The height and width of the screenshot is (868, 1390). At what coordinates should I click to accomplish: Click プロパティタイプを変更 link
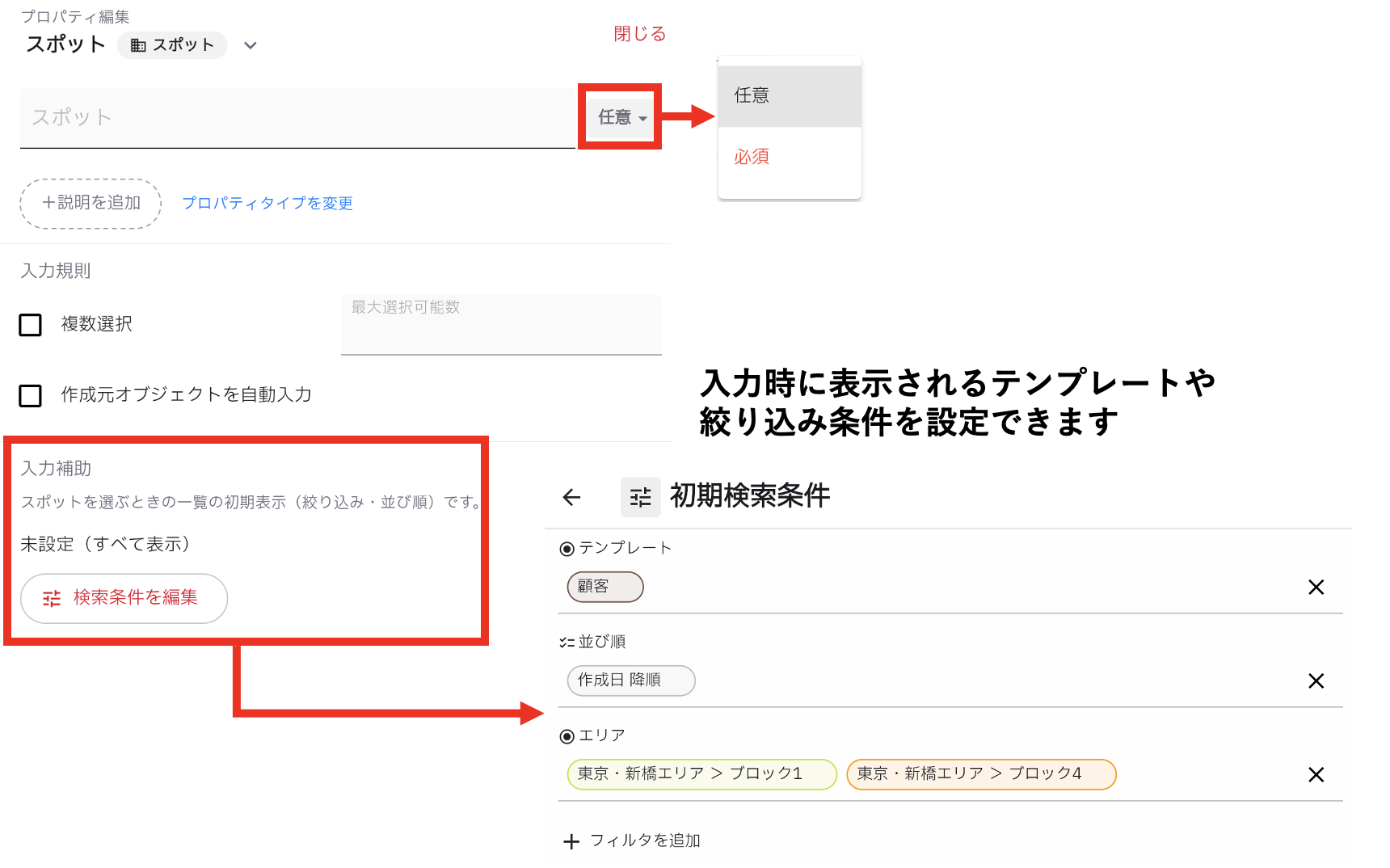pyautogui.click(x=267, y=203)
